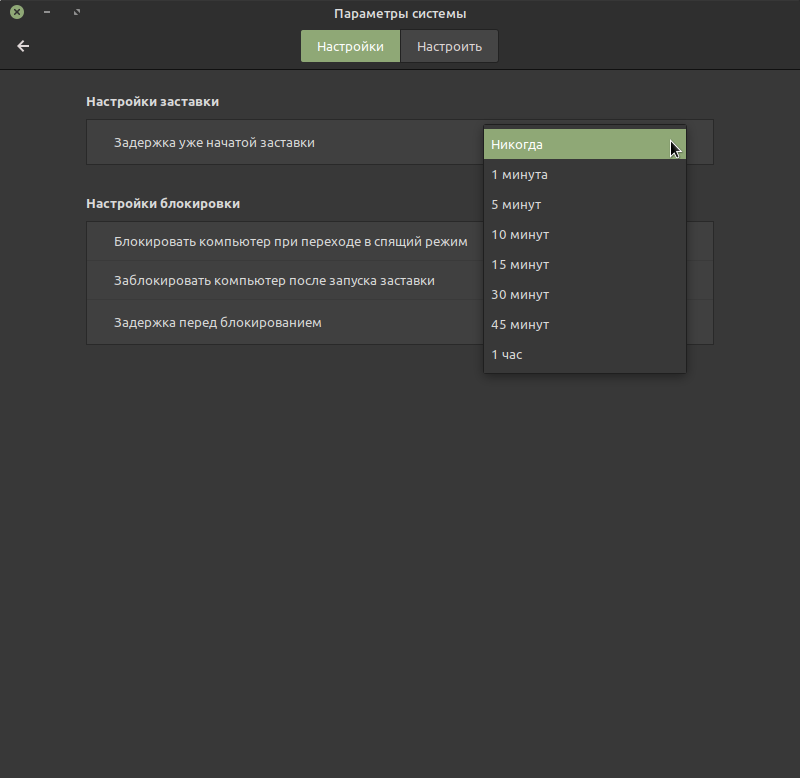This screenshot has width=800, height=778.
Task: Click the Параметры системы window title
Action: coord(400,14)
